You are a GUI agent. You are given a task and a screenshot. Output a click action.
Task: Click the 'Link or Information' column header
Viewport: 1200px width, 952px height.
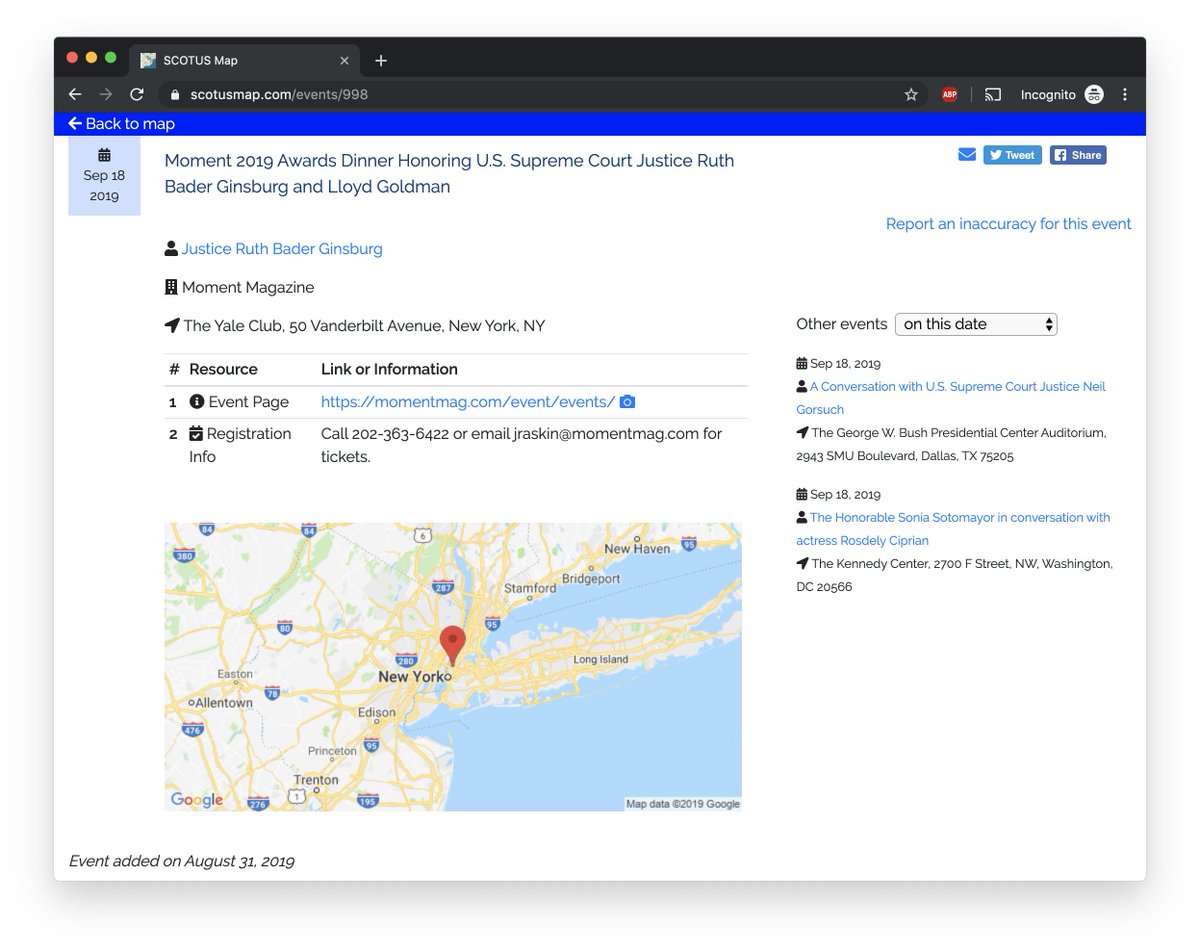click(389, 369)
